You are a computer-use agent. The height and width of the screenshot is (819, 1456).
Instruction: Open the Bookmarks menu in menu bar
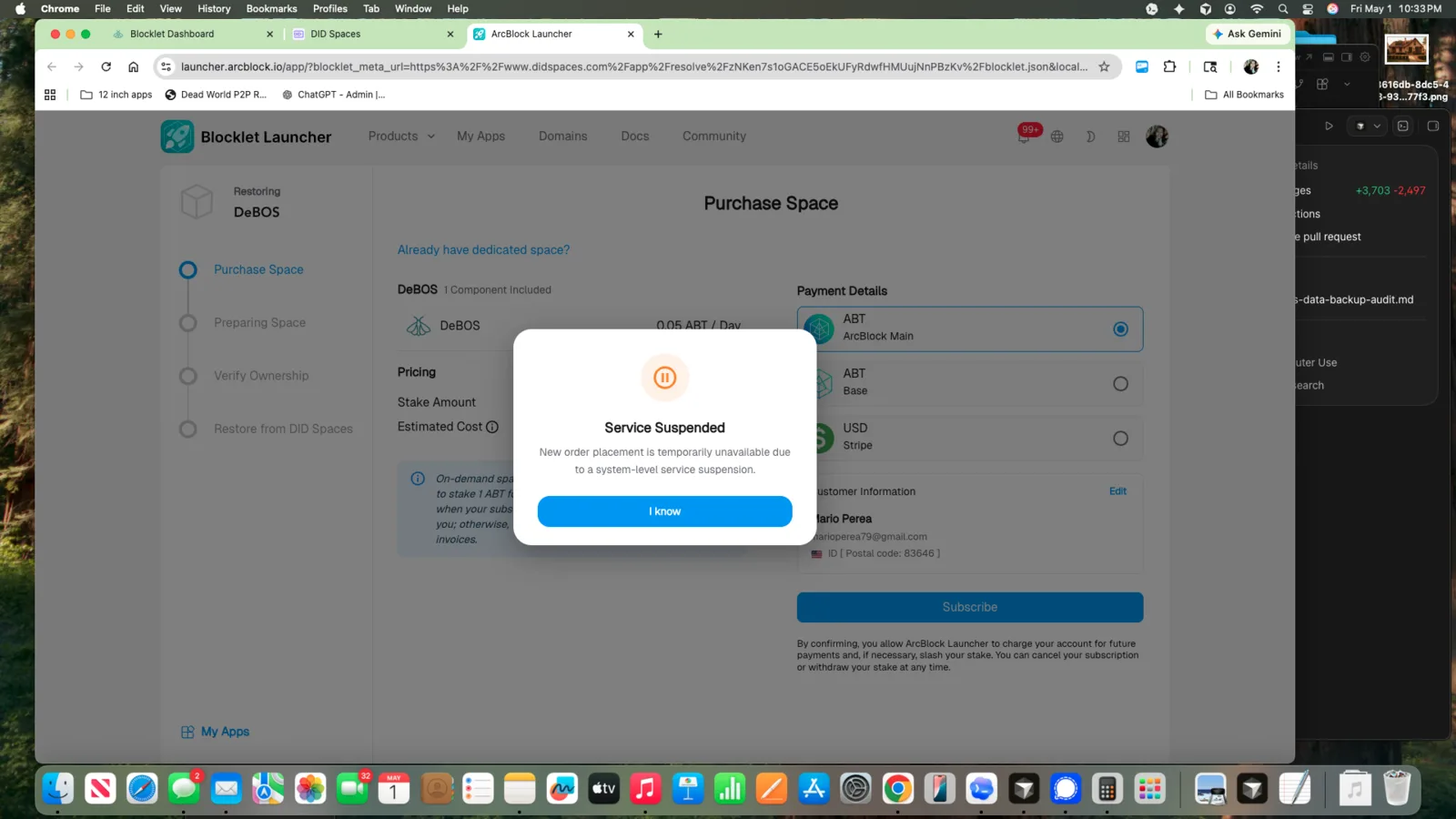[x=271, y=9]
